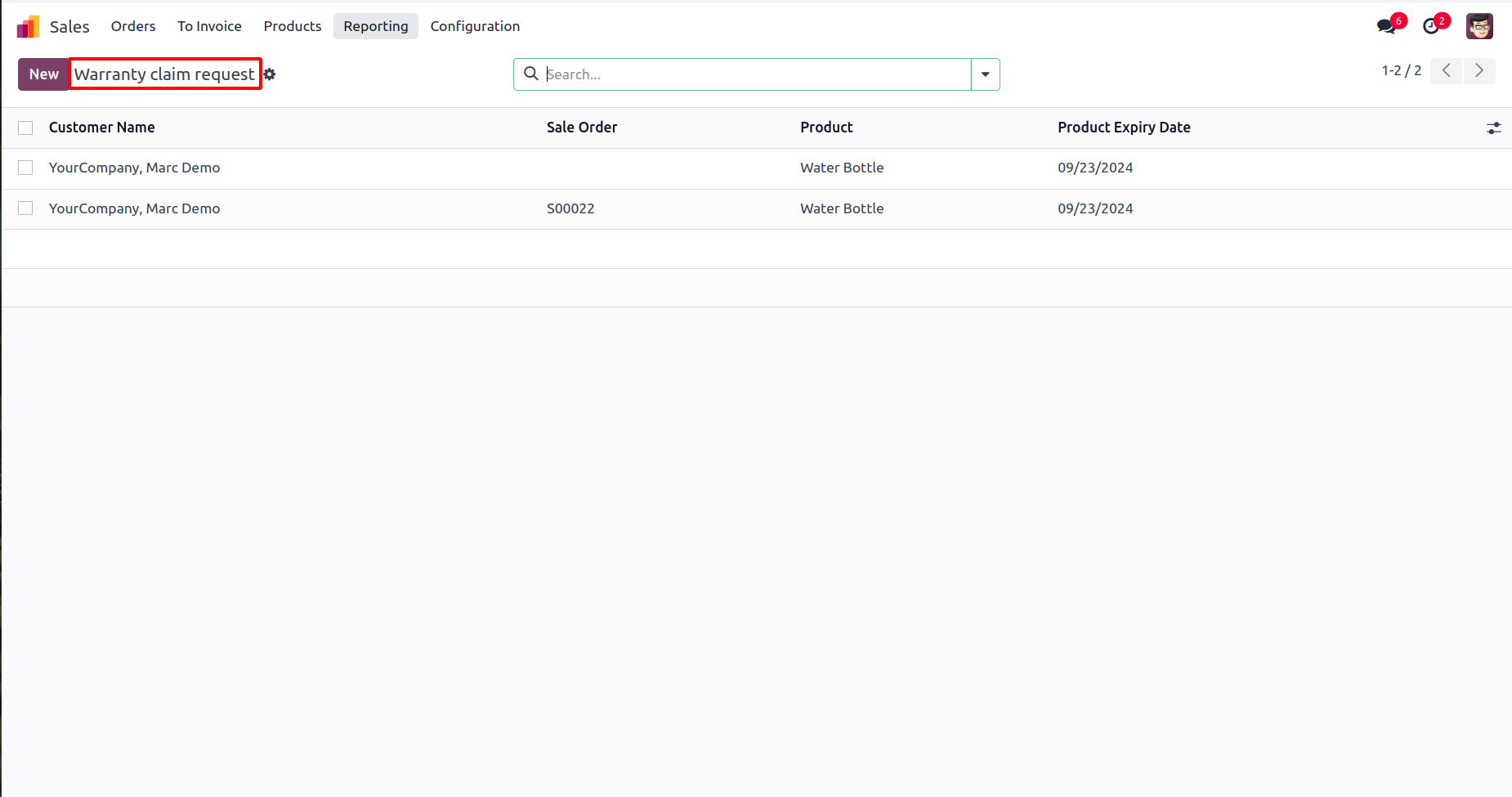Viewport: 1512px width, 797px height.
Task: Expand the search filter dropdown arrow
Action: coord(986,74)
